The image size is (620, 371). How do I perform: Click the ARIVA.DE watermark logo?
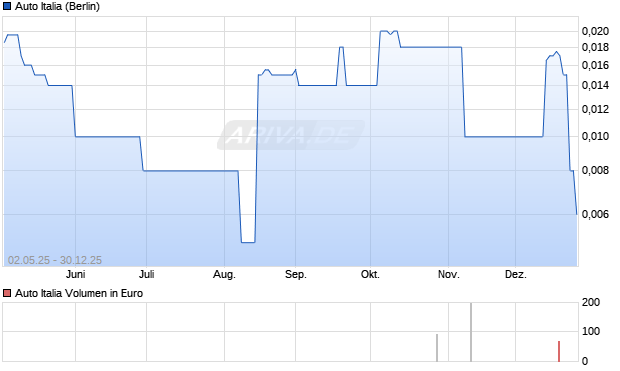click(x=291, y=135)
